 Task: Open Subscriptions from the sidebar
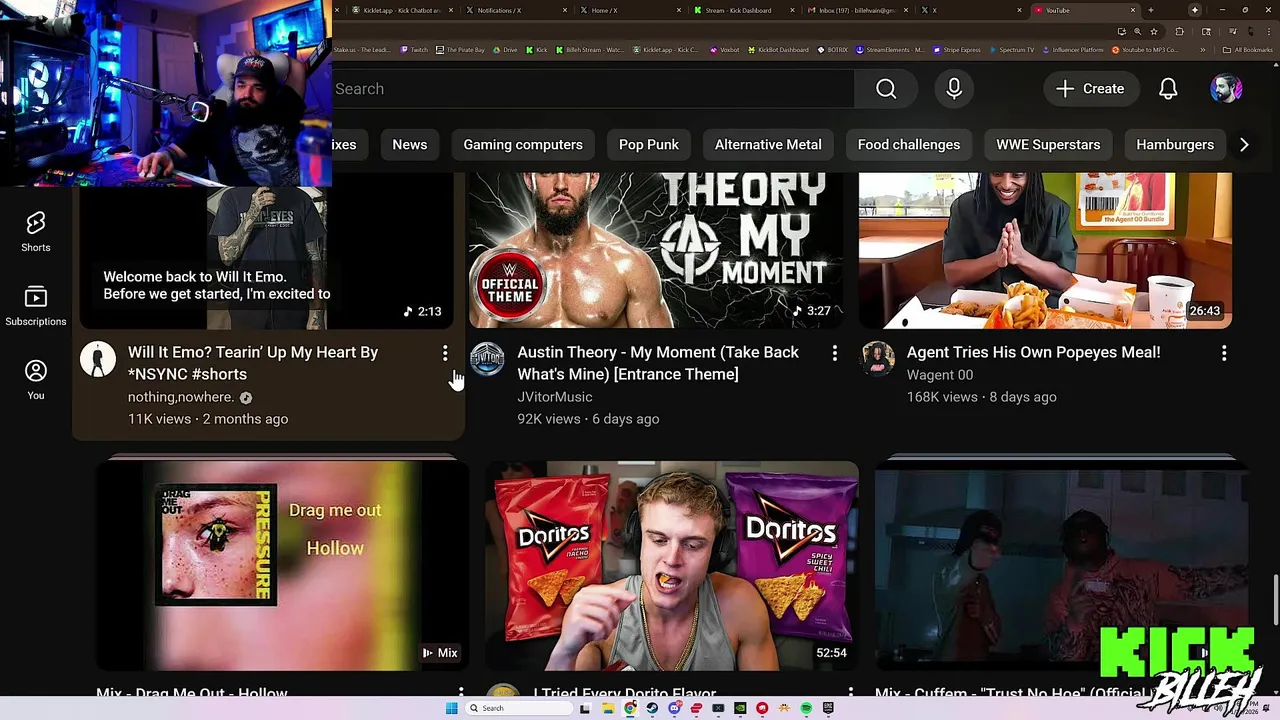(x=36, y=306)
